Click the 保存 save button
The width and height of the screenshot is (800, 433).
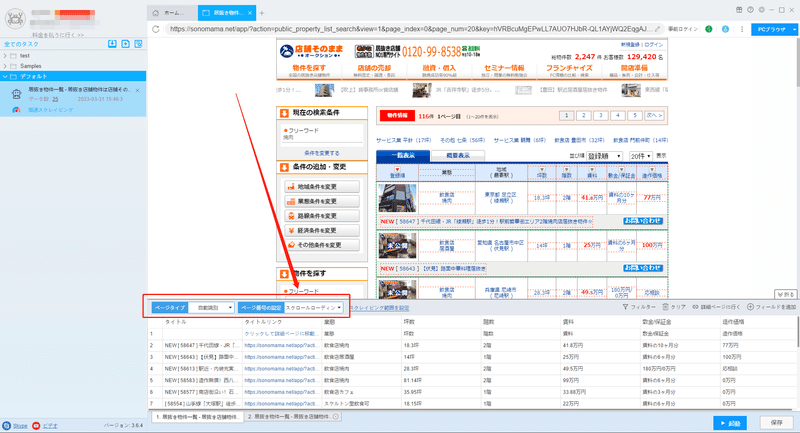tap(777, 423)
